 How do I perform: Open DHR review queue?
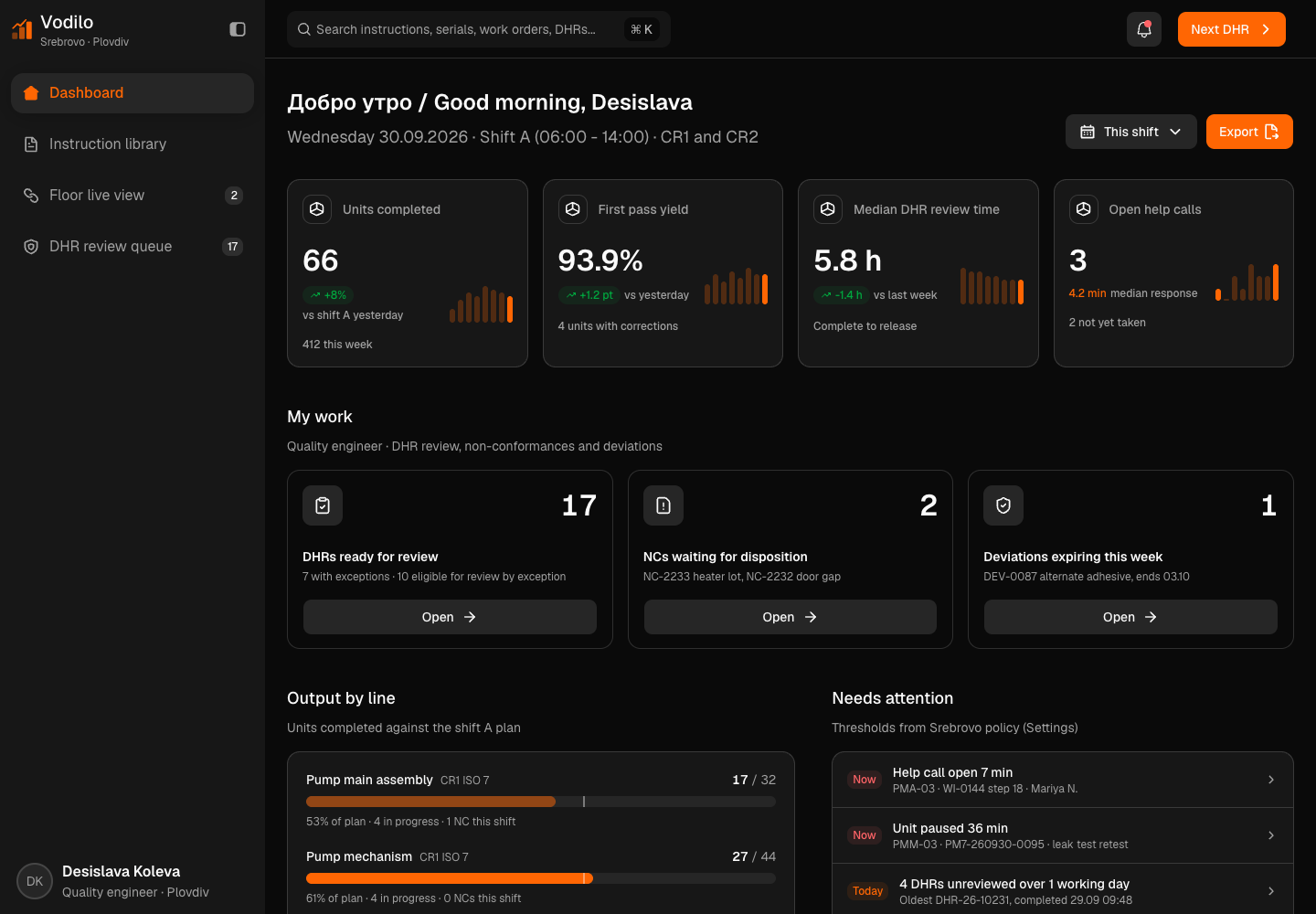pos(133,247)
